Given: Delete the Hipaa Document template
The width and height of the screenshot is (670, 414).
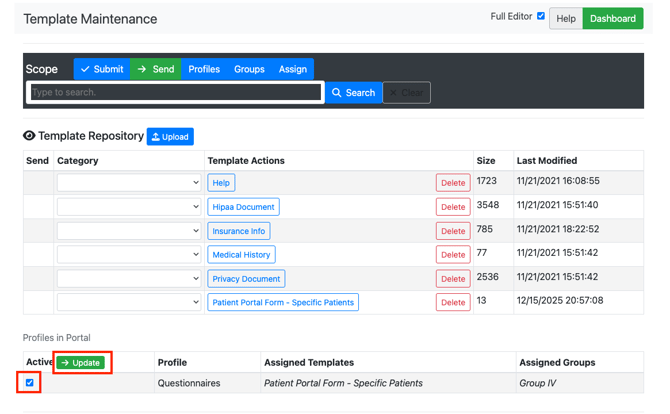Looking at the screenshot, I should [453, 207].
